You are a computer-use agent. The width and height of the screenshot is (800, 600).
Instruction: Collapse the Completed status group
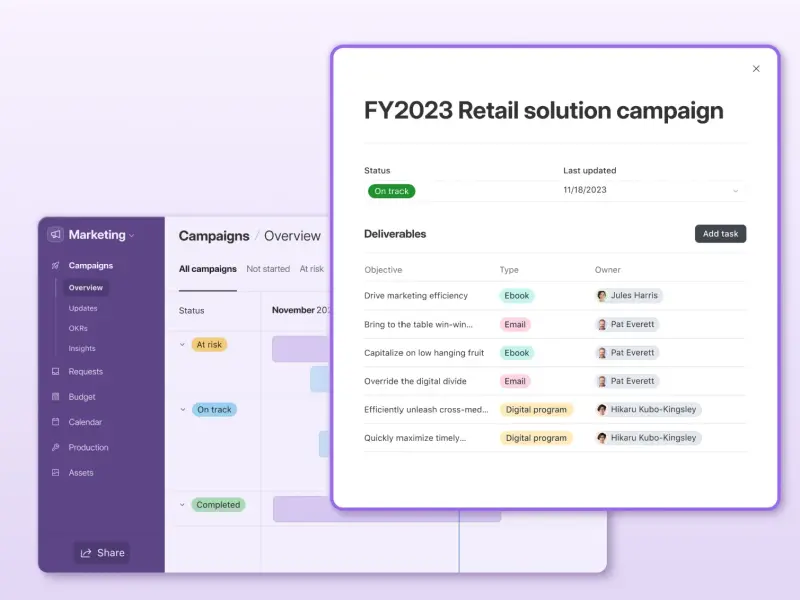pyautogui.click(x=182, y=505)
